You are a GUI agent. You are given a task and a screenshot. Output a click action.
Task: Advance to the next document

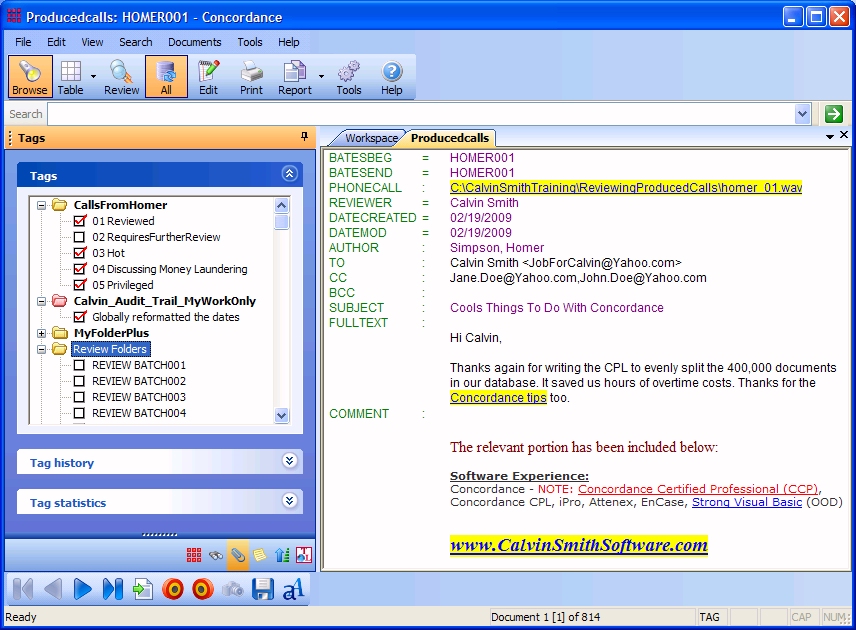pos(82,590)
